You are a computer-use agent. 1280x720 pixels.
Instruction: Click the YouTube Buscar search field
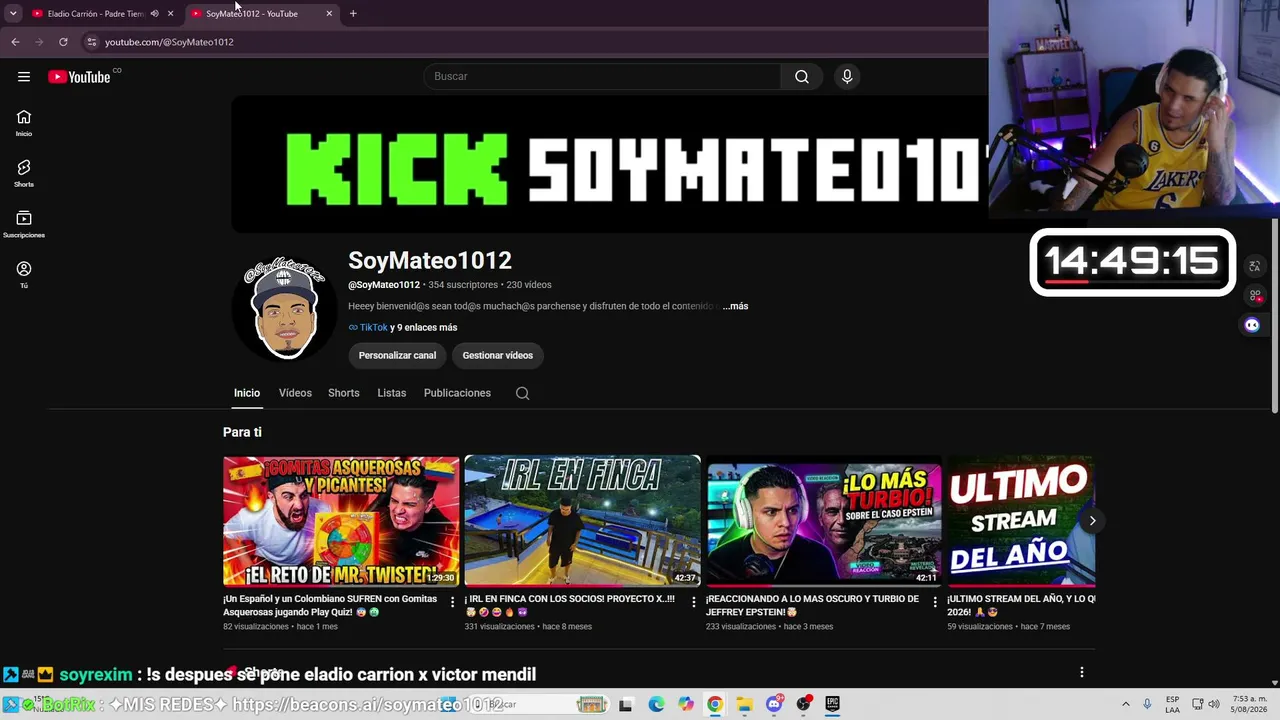point(602,77)
